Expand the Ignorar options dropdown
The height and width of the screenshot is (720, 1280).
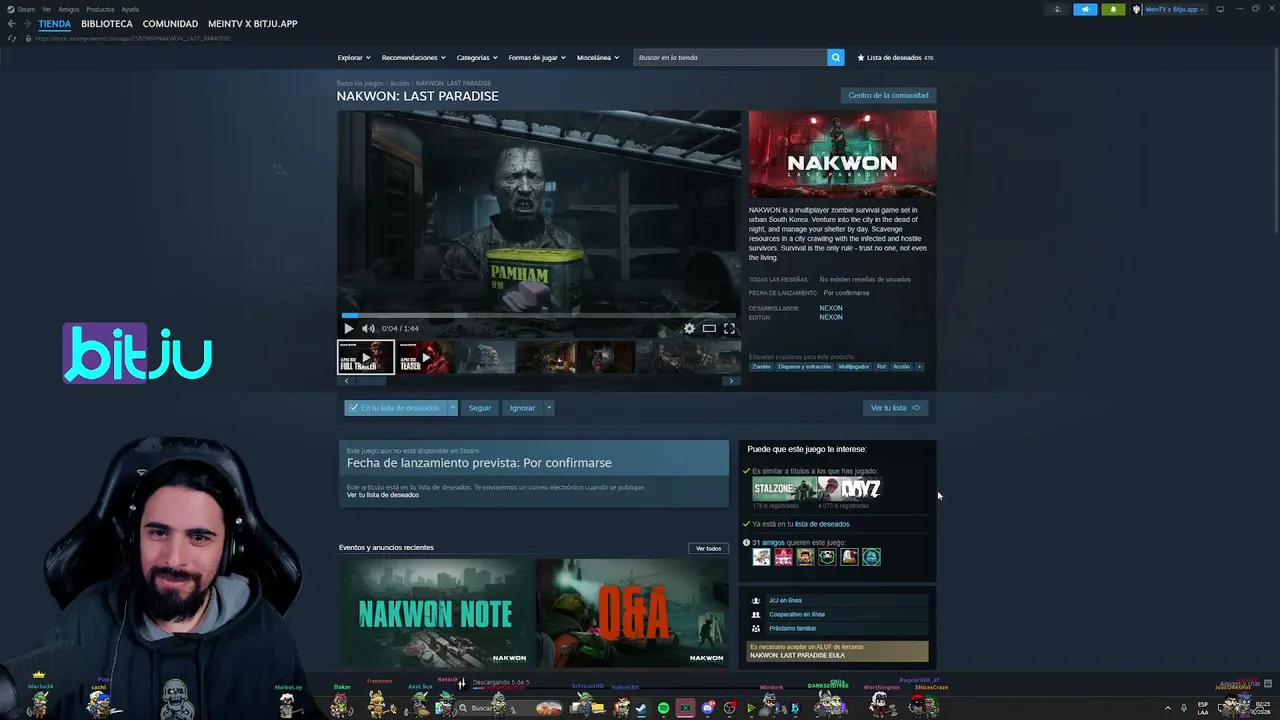[x=548, y=408]
